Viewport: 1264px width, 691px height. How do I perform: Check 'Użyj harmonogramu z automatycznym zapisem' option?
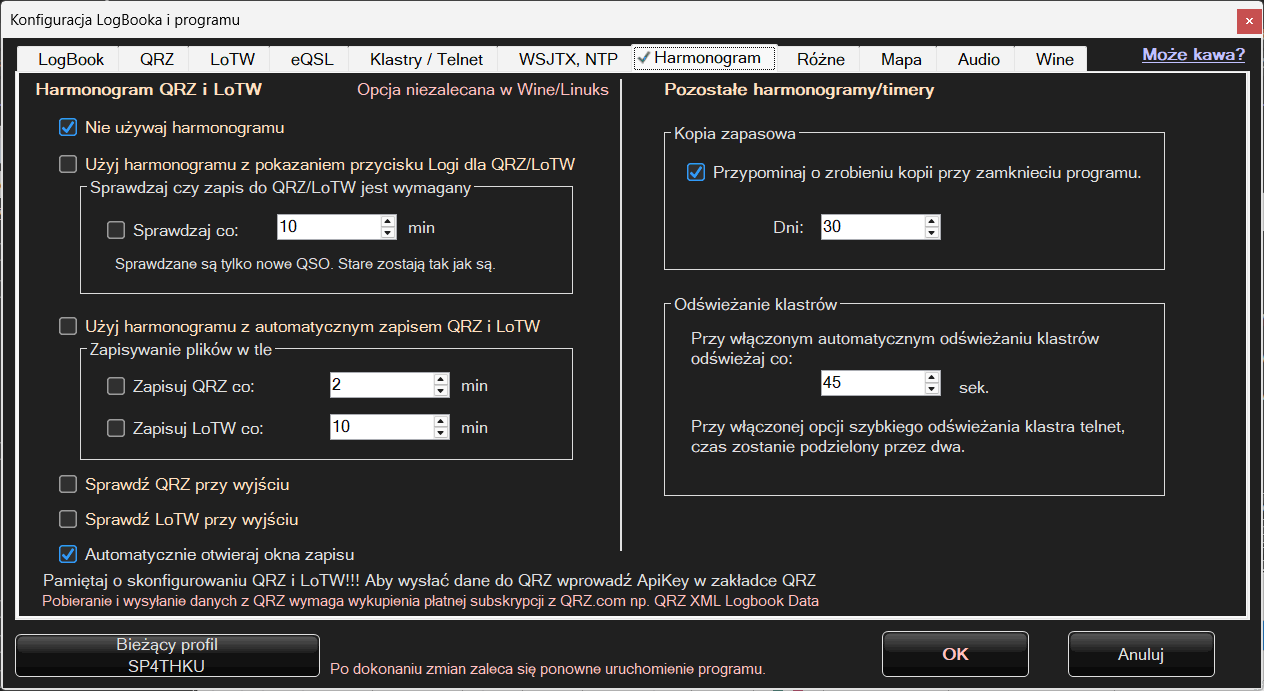pos(68,326)
